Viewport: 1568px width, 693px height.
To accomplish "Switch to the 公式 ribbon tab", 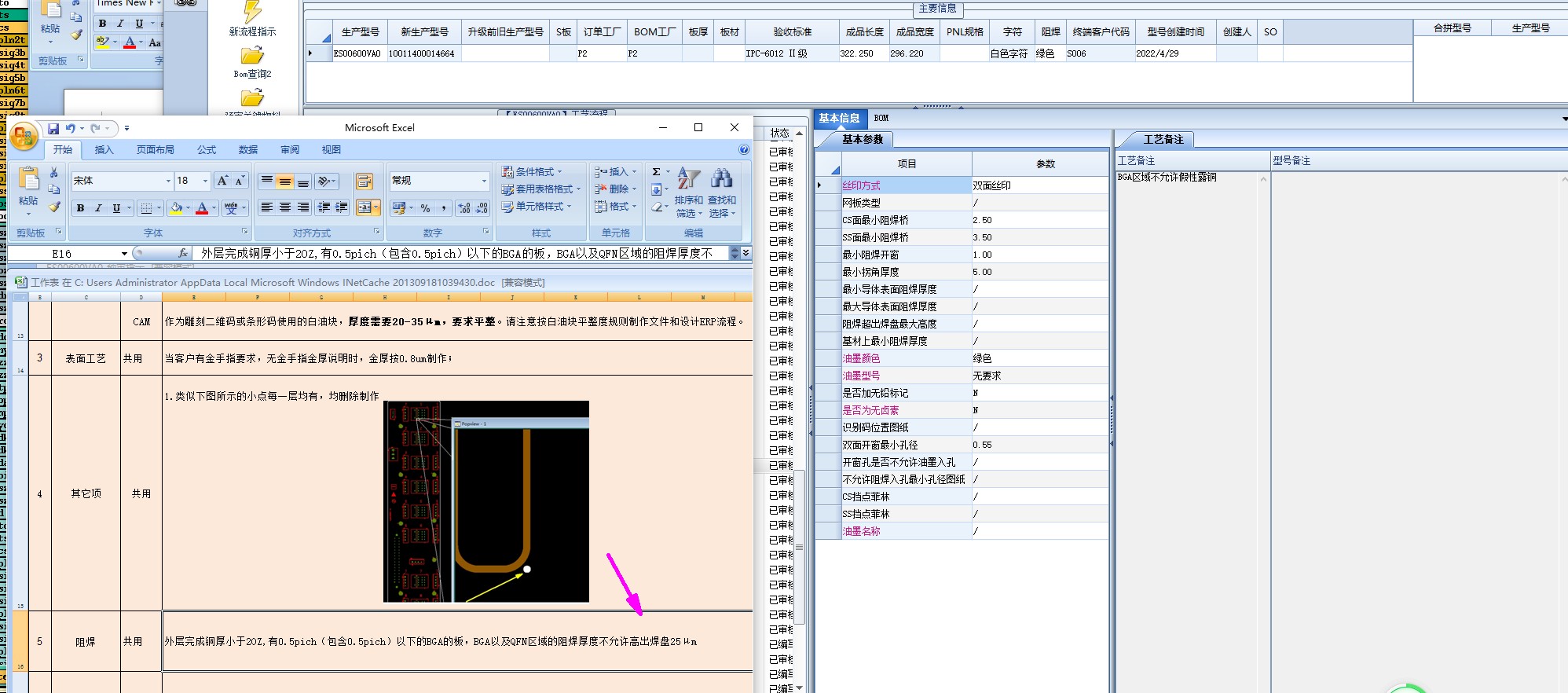I will [x=207, y=149].
